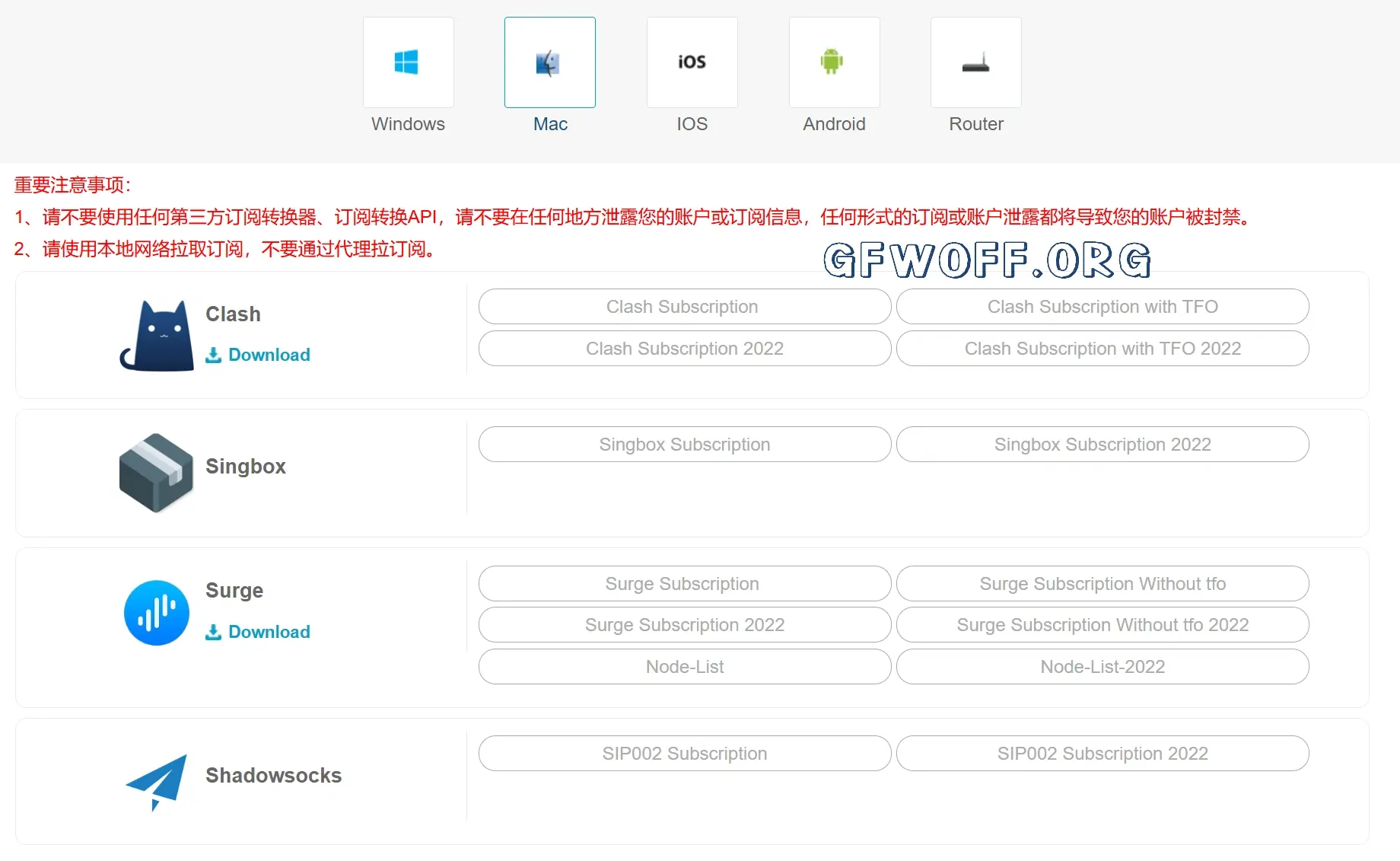This screenshot has height=861, width=1400.
Task: Select the Windows platform icon
Action: pos(408,62)
